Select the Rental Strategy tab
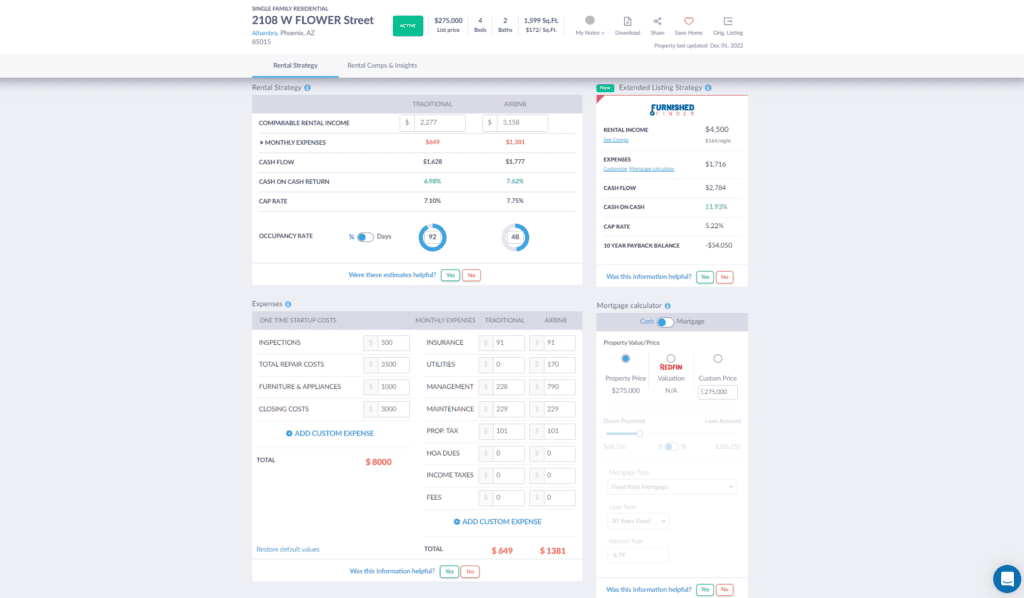The image size is (1024, 598). point(295,63)
